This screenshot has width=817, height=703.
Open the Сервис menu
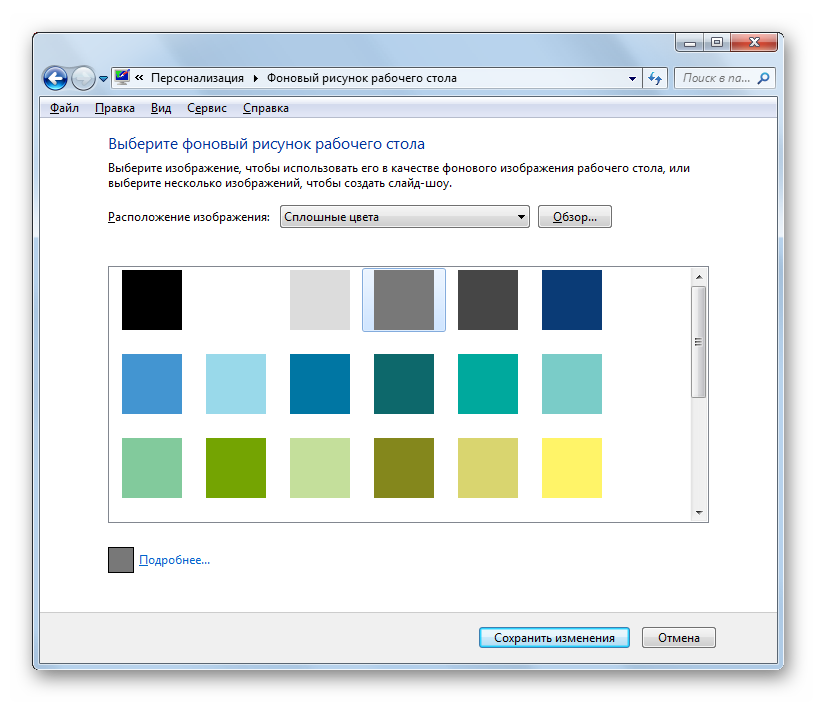tap(207, 108)
